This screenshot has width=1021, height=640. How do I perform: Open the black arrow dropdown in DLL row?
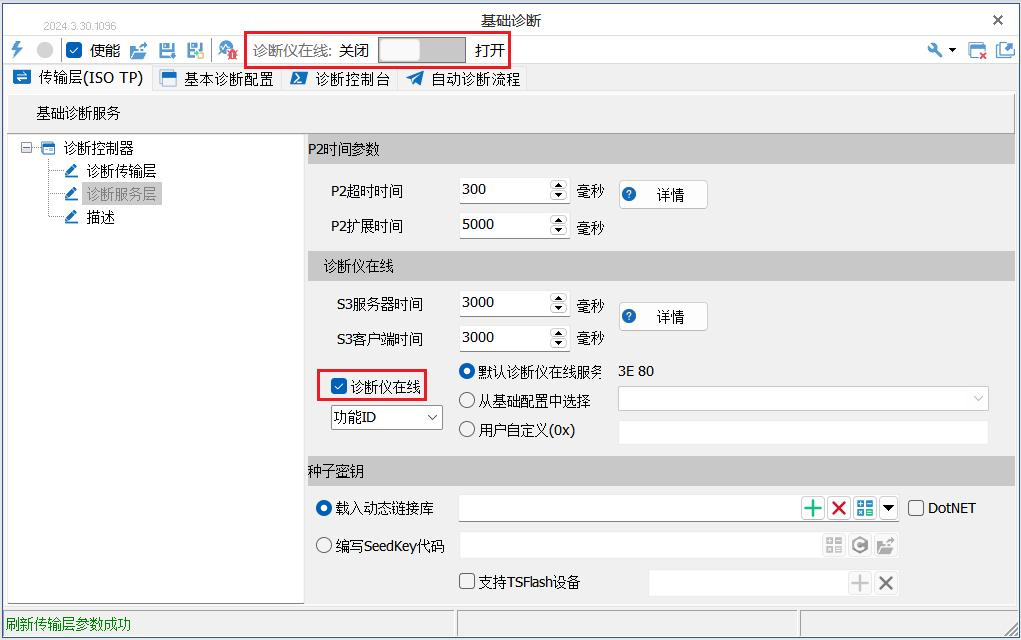click(889, 508)
